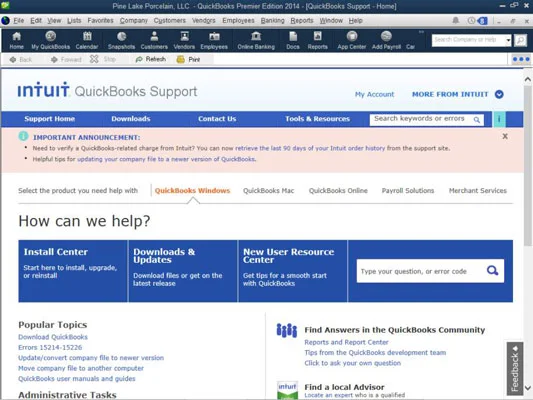The height and width of the screenshot is (400, 533).
Task: Click the support search magnifier icon
Action: pos(477,120)
